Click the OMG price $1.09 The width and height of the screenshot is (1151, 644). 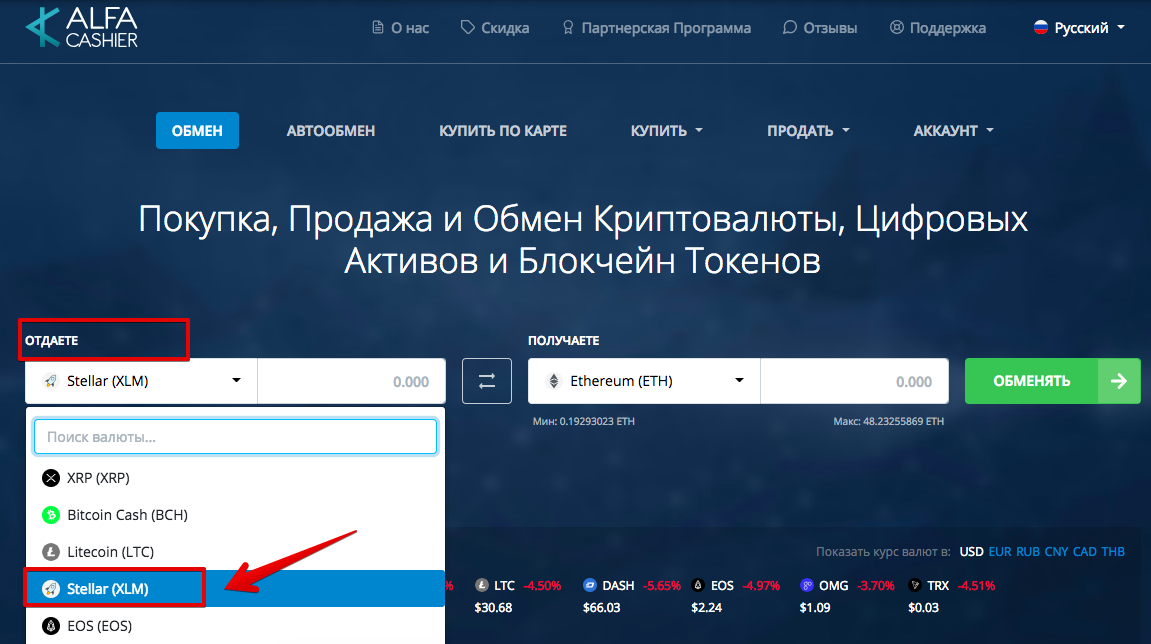(815, 608)
